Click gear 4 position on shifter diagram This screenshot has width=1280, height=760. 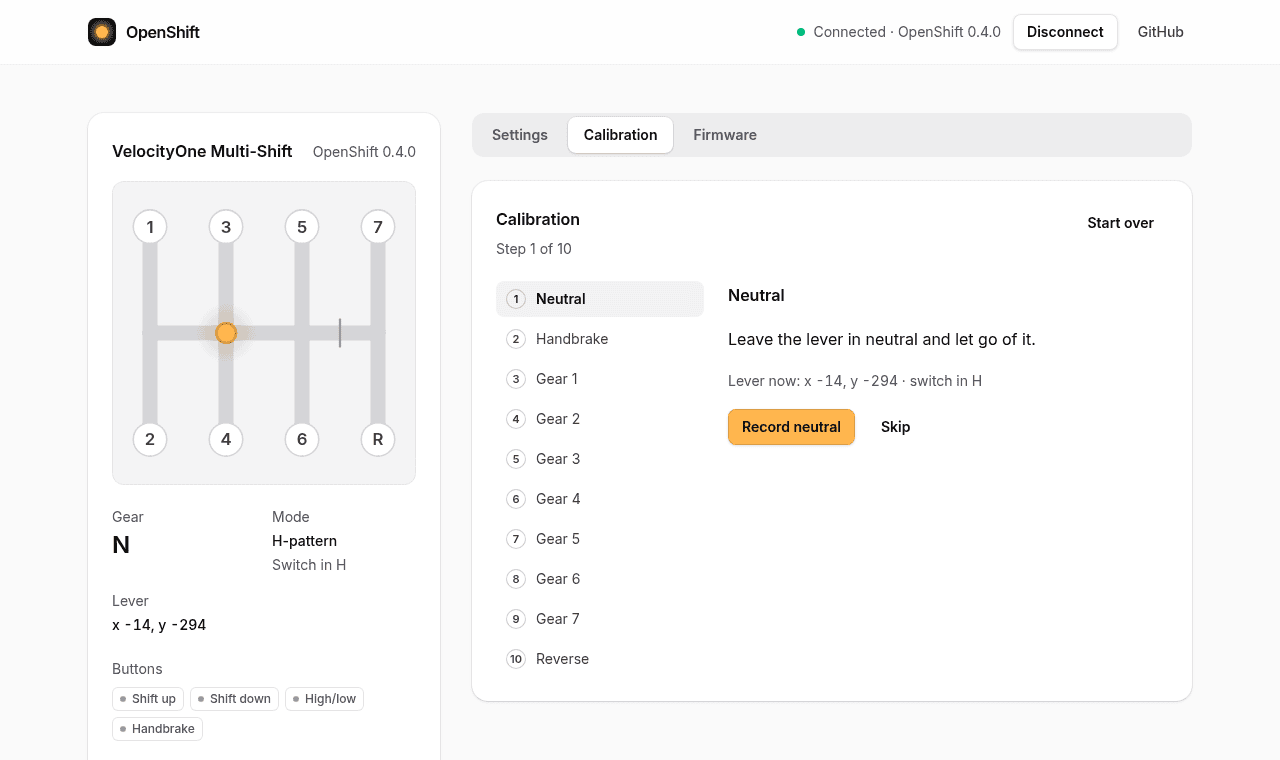pyautogui.click(x=226, y=439)
